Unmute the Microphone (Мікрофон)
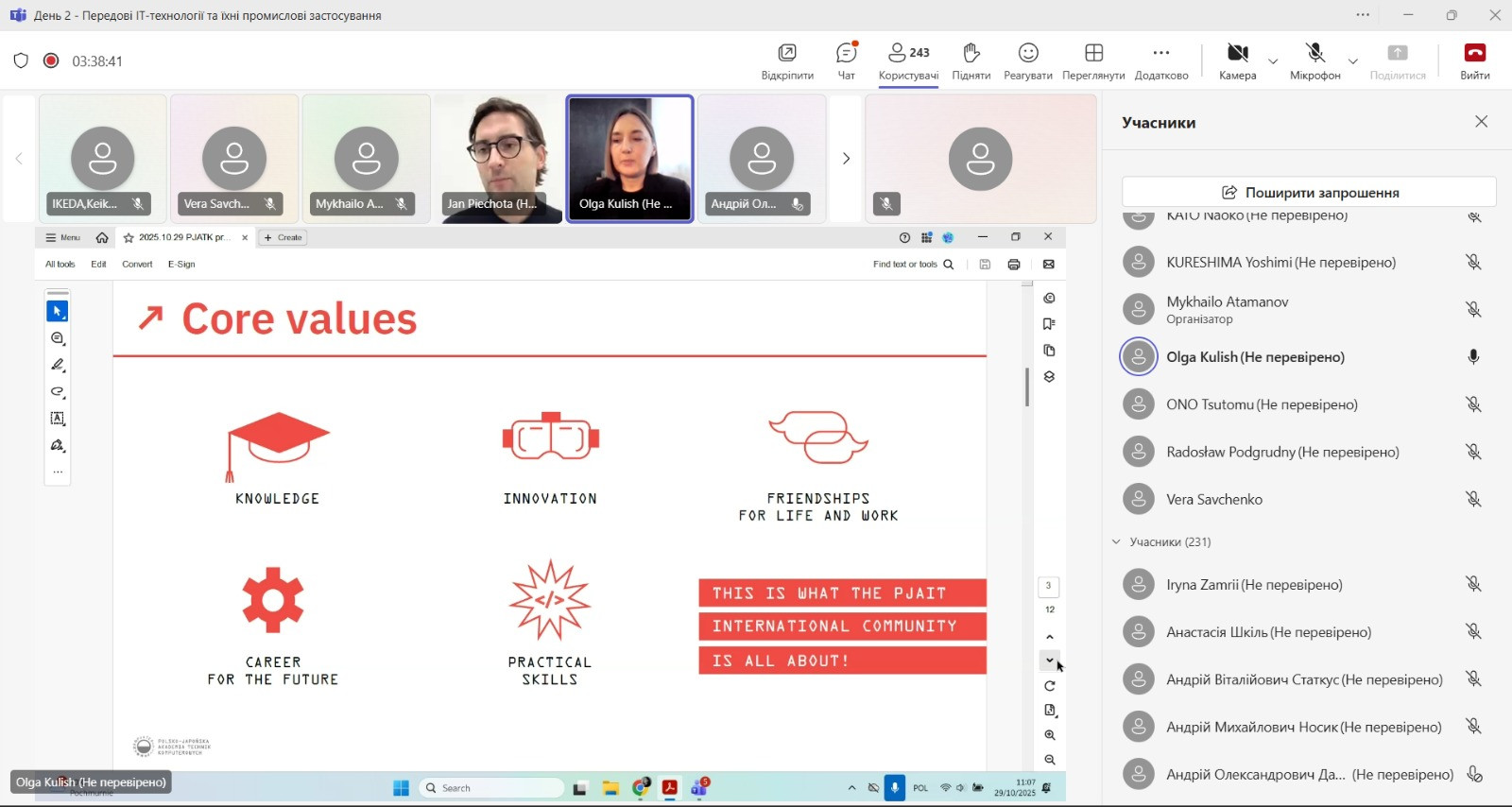The height and width of the screenshot is (807, 1512). [x=1314, y=60]
